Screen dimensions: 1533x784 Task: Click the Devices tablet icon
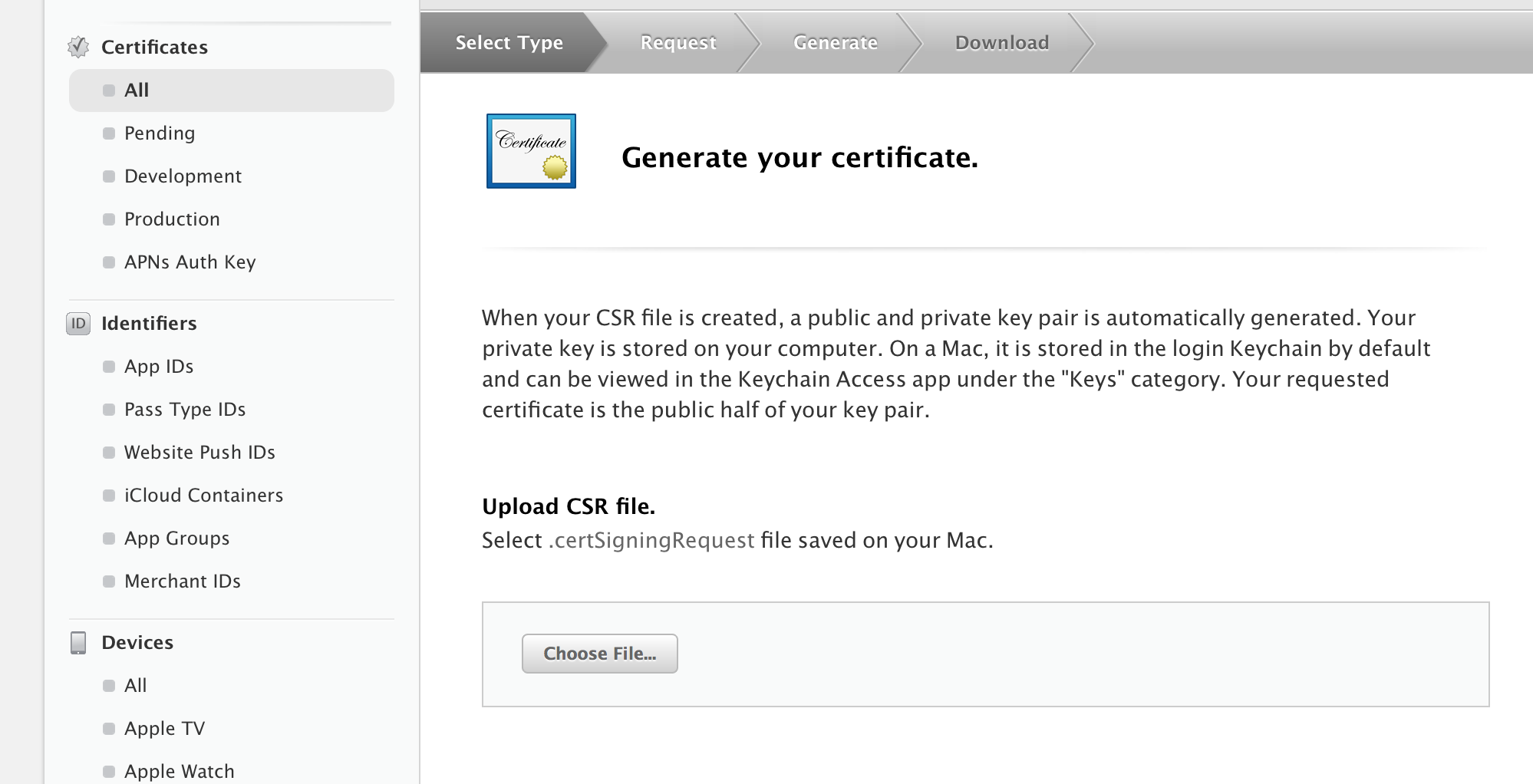[x=78, y=643]
